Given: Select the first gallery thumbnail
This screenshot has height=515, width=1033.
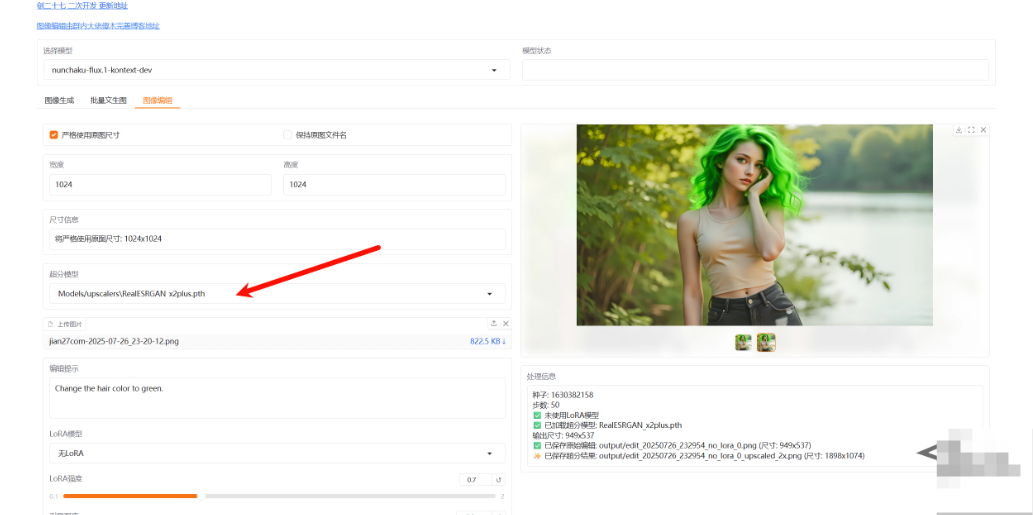Looking at the screenshot, I should click(744, 342).
